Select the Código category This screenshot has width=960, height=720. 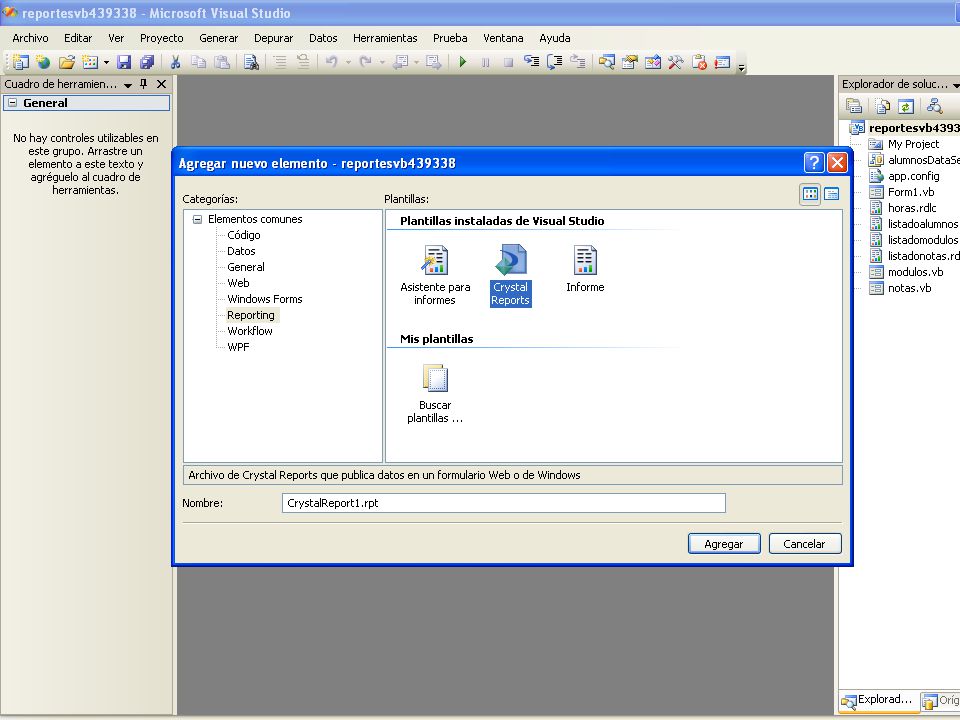point(244,235)
